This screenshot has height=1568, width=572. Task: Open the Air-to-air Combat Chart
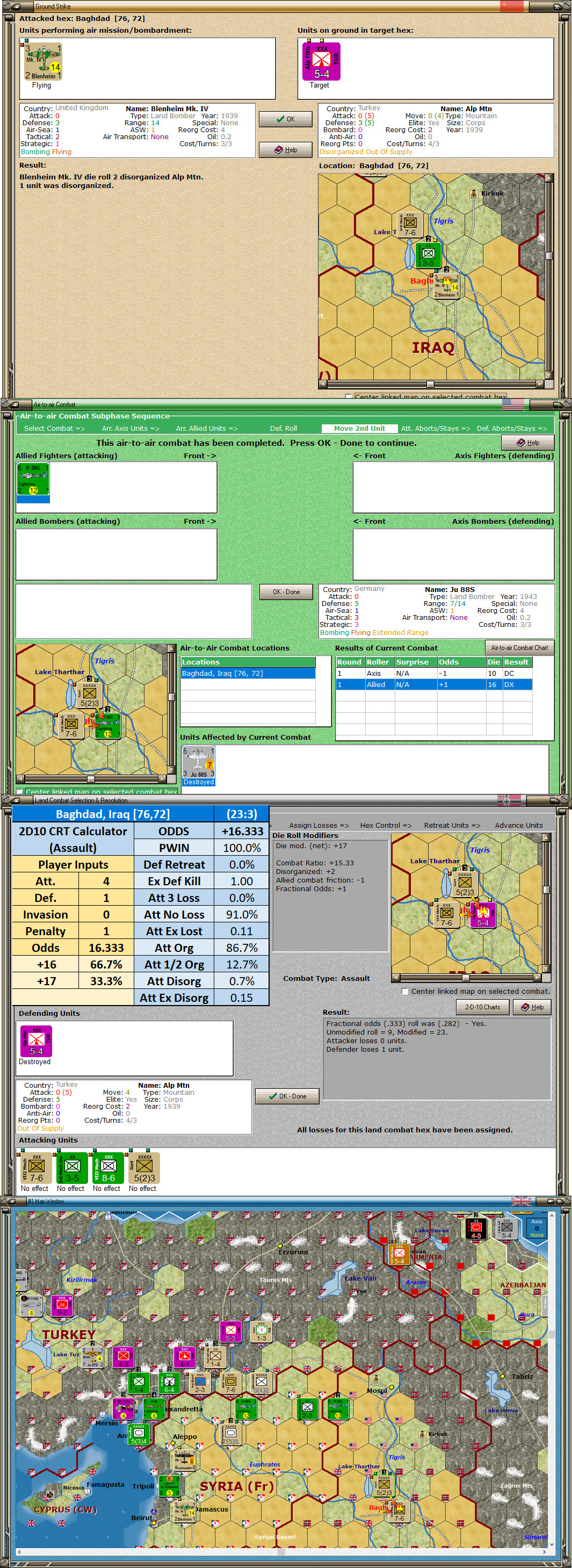pos(519,648)
